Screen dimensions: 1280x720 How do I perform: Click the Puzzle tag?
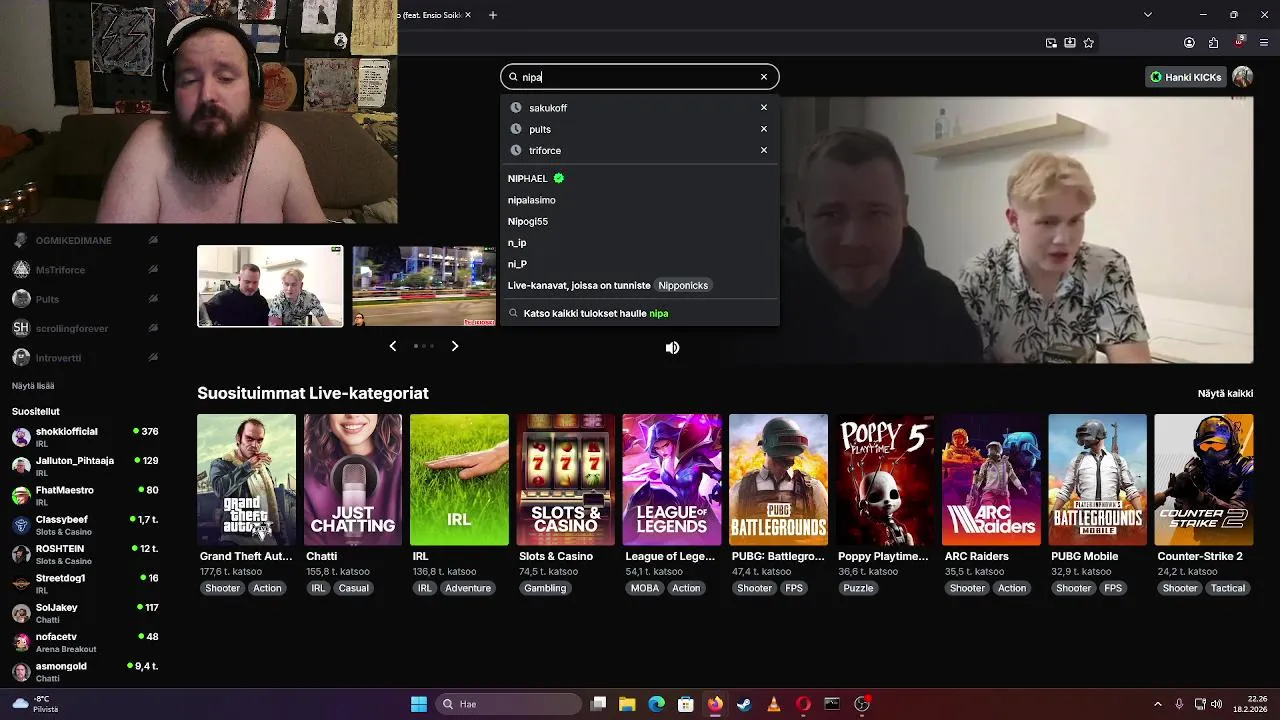(858, 588)
